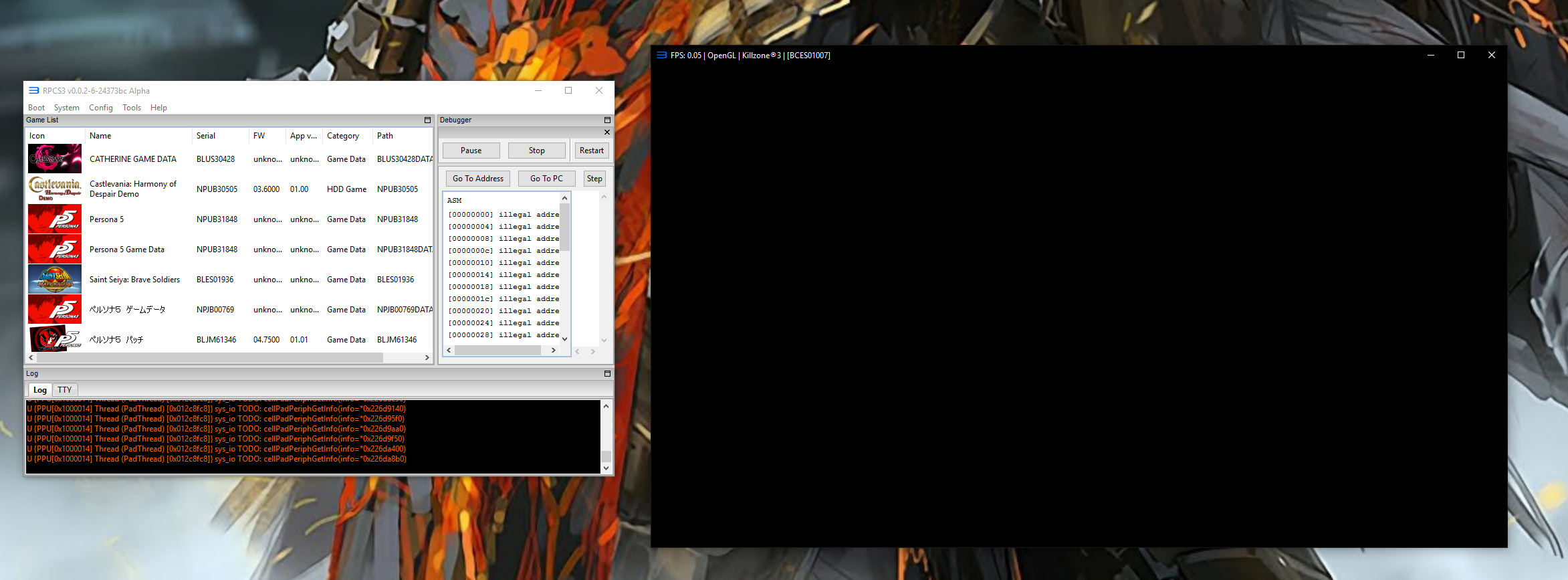Click the log line ending 0x226da8b0
The width and height of the screenshot is (1568, 580).
pyautogui.click(x=217, y=459)
